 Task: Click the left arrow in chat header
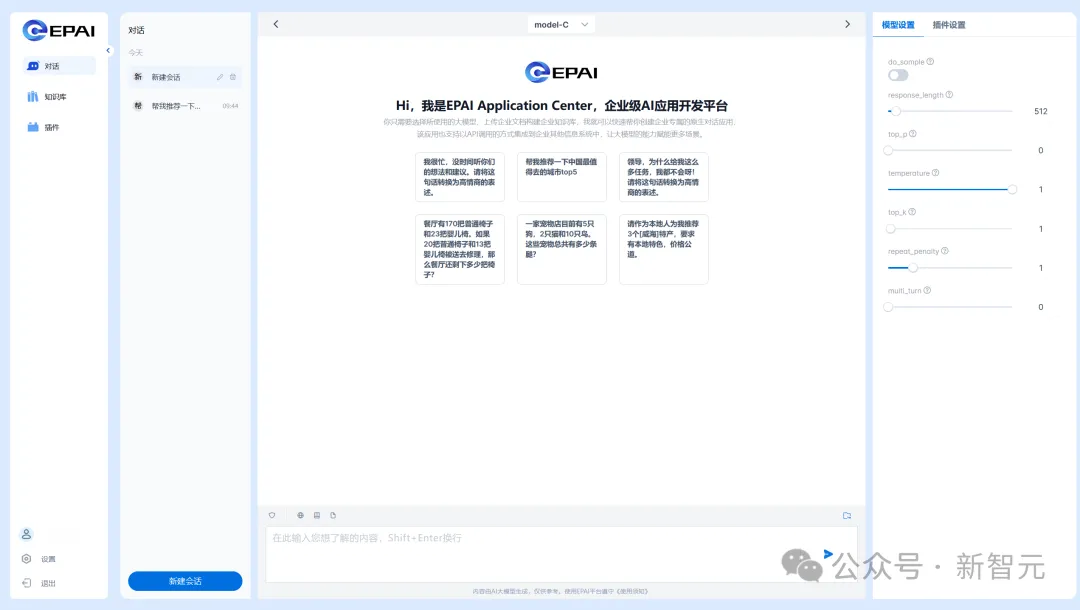click(x=276, y=24)
